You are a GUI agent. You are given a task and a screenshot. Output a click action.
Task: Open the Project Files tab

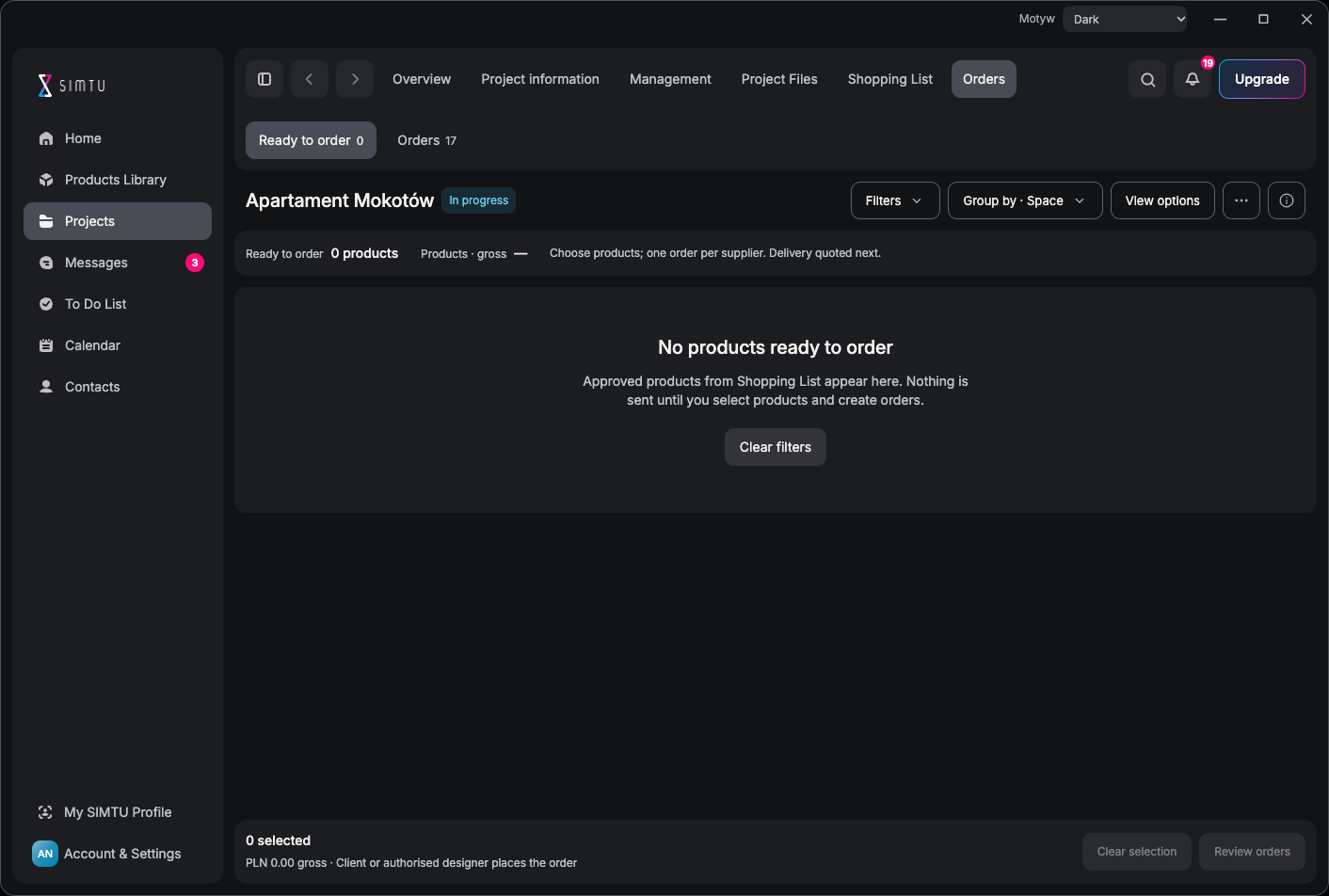tap(779, 79)
